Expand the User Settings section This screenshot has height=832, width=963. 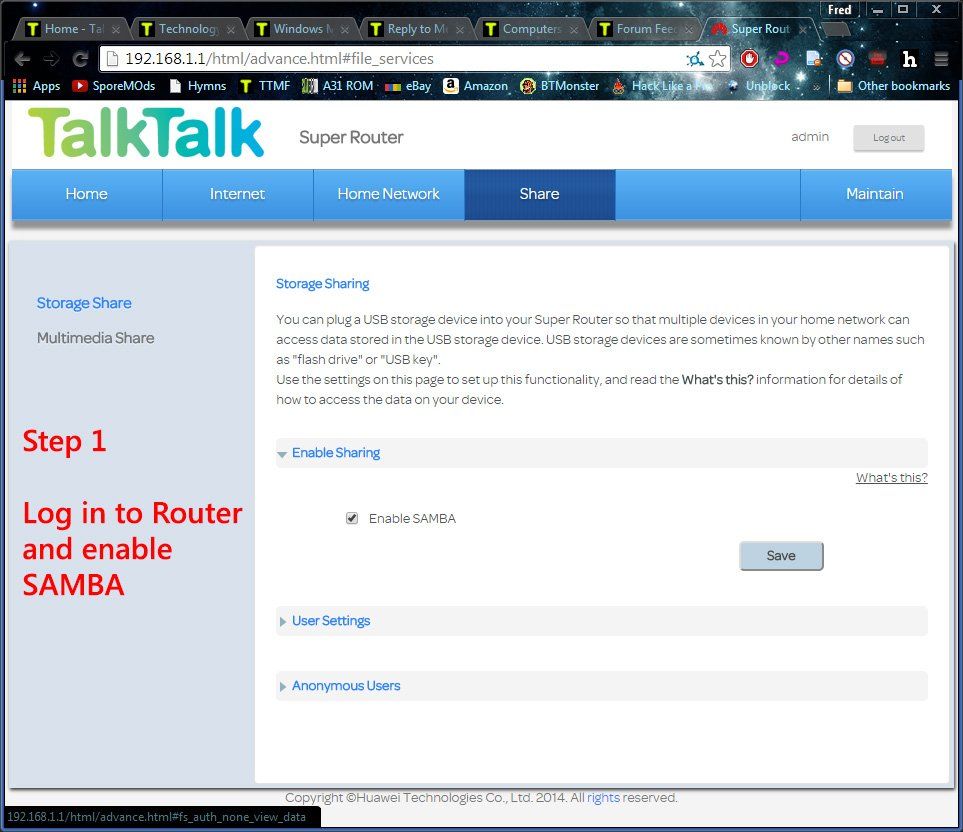tap(601, 621)
